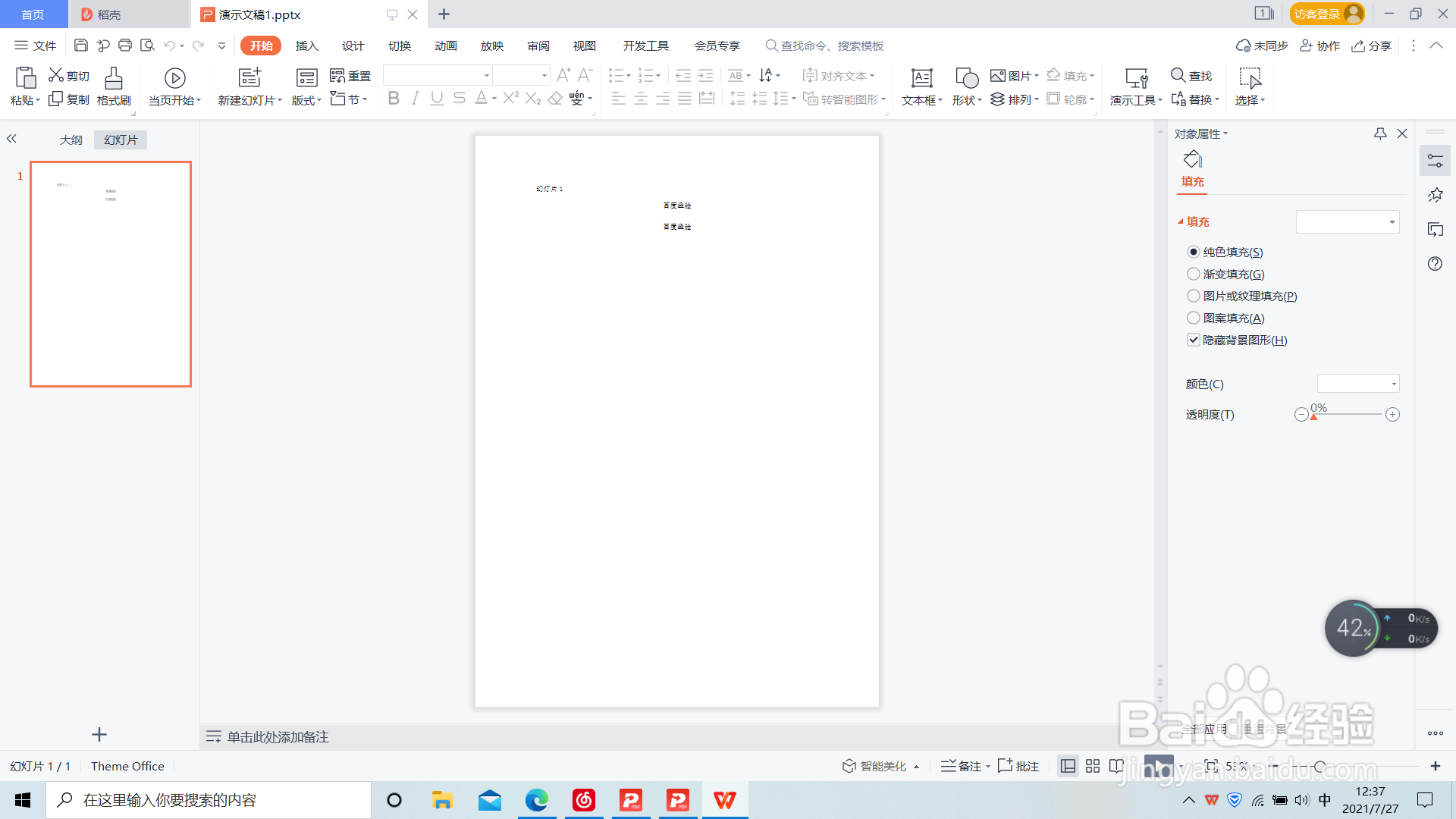Image resolution: width=1456 pixels, height=819 pixels.
Task: Click the Guest Login (访客登录) button
Action: pos(1327,14)
